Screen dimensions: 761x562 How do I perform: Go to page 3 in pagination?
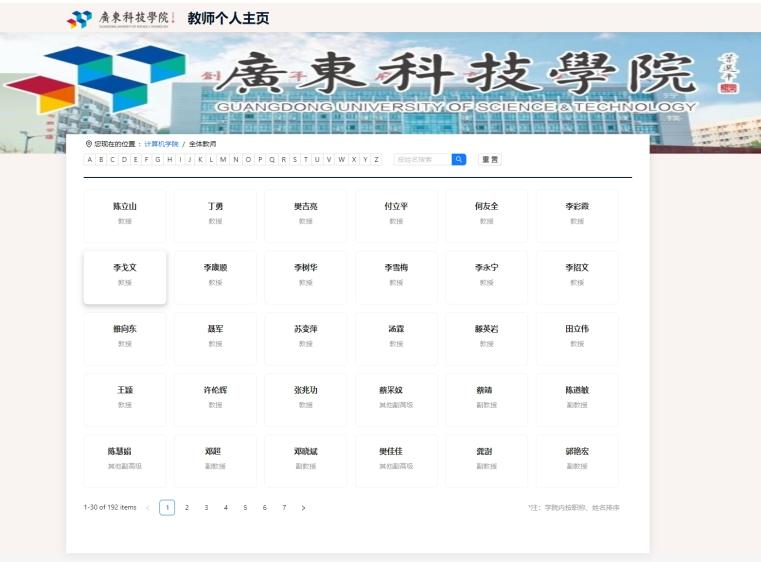point(206,508)
